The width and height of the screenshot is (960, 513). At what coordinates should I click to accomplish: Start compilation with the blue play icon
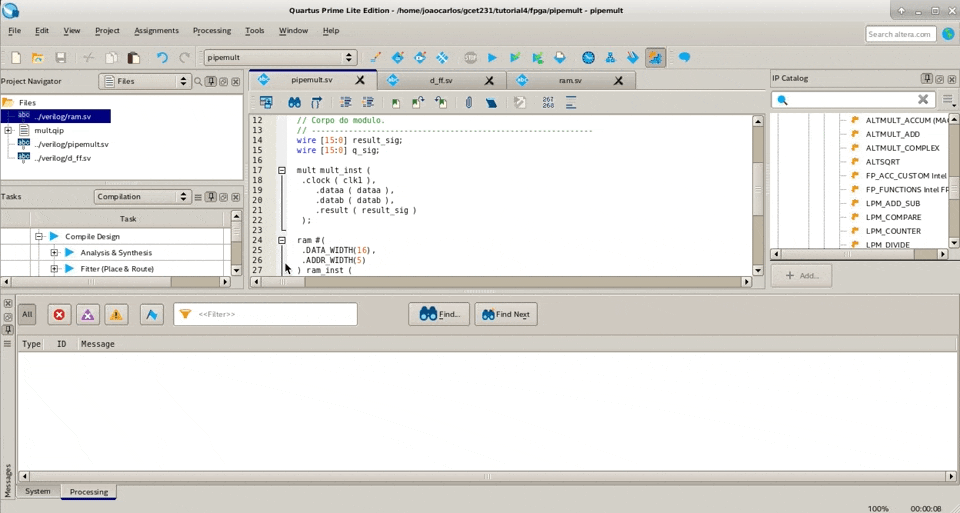point(492,58)
